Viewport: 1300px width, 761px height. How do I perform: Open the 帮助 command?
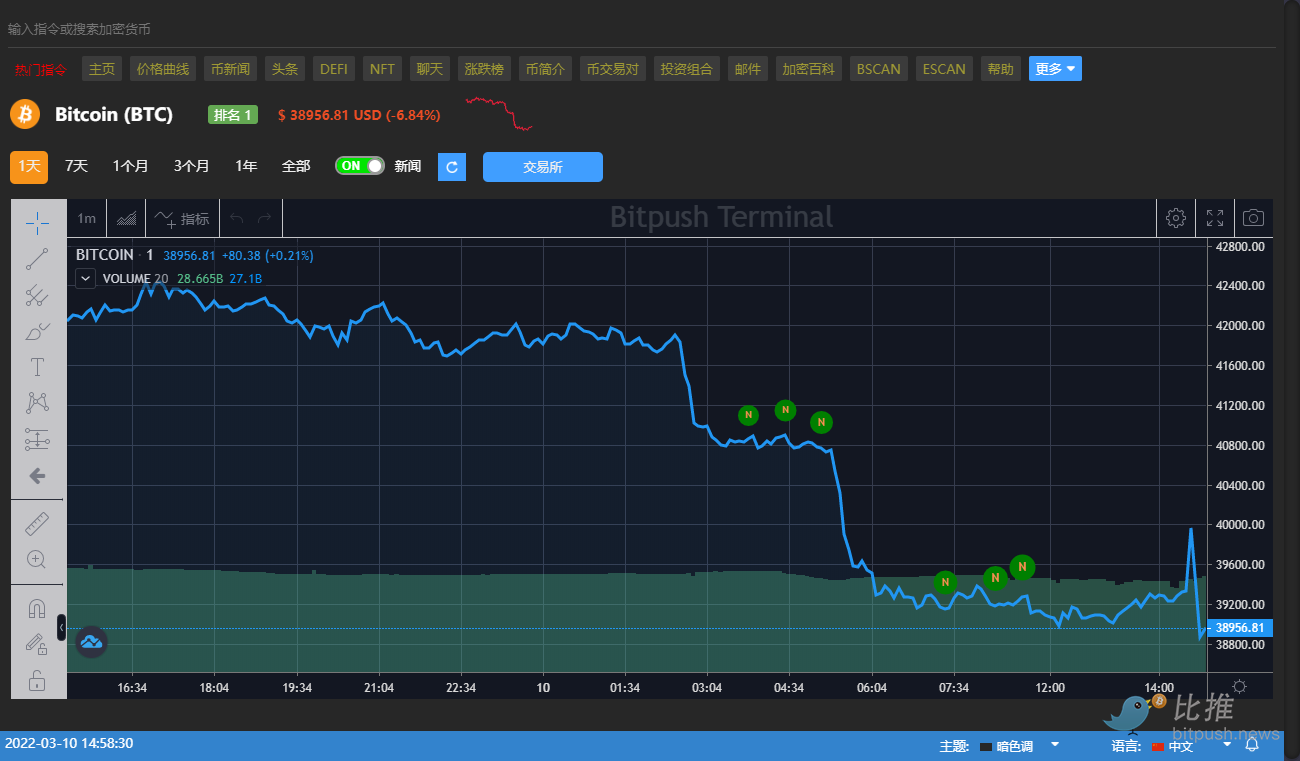pyautogui.click(x=1001, y=69)
